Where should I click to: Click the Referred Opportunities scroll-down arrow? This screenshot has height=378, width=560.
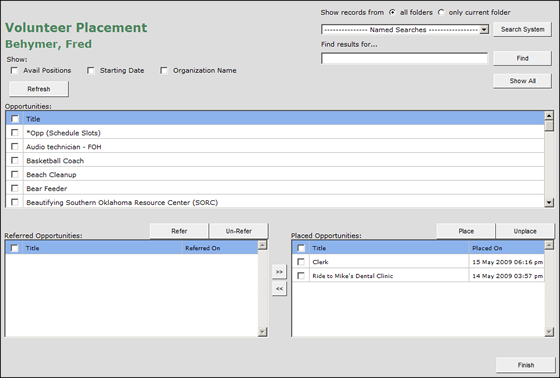coord(262,332)
